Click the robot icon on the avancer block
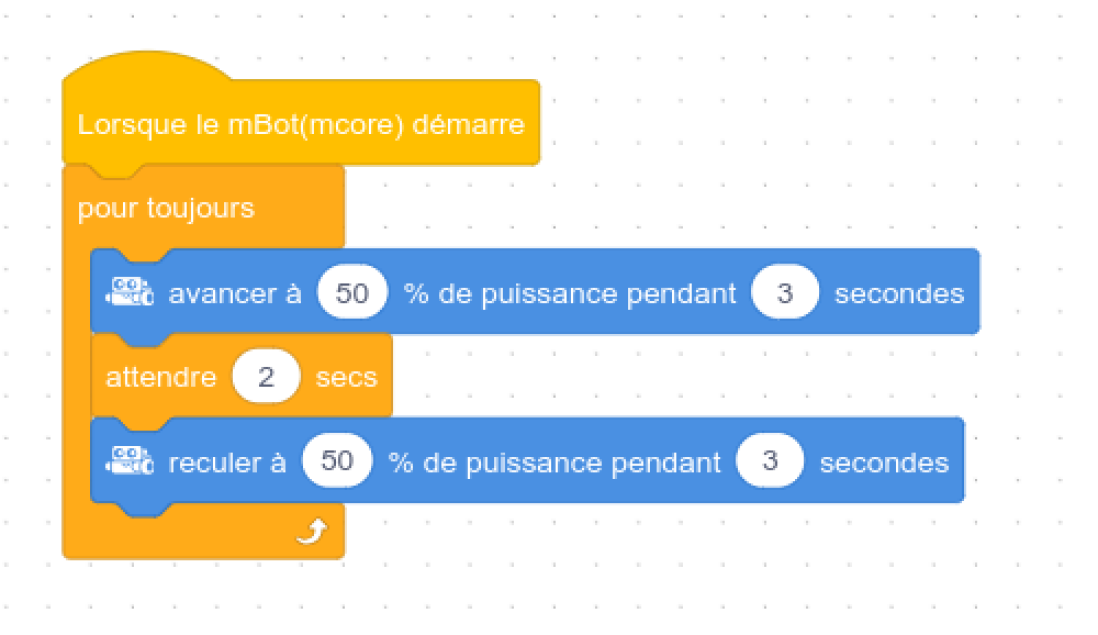1098x635 pixels. [130, 292]
